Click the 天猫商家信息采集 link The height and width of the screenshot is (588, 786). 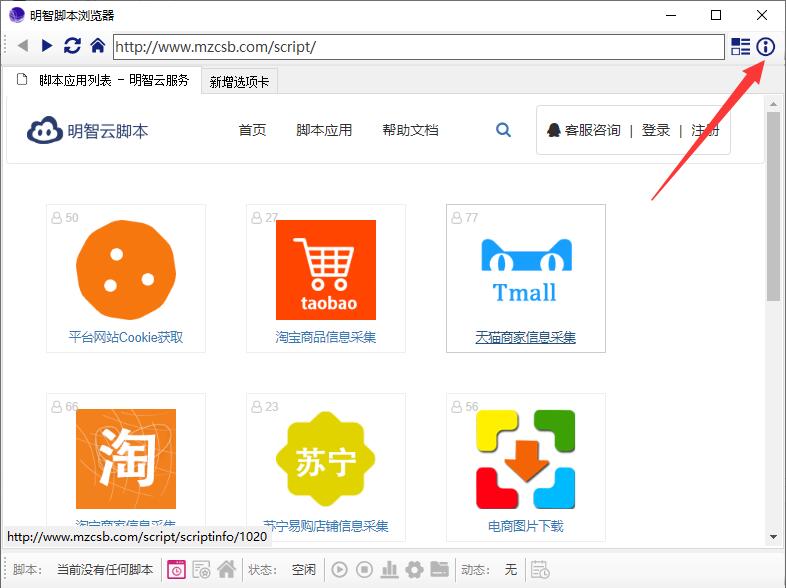point(525,337)
